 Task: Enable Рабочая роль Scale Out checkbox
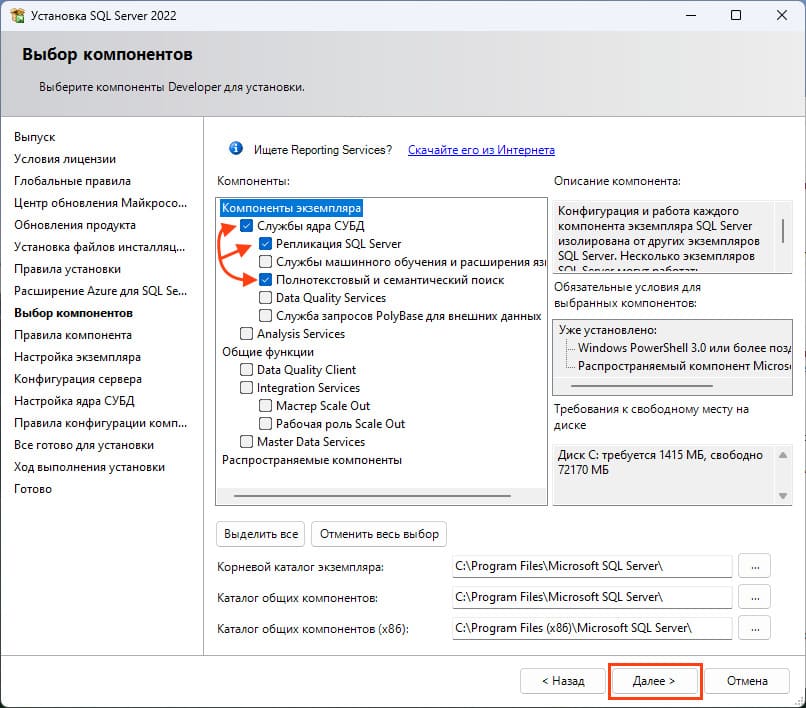pos(265,424)
